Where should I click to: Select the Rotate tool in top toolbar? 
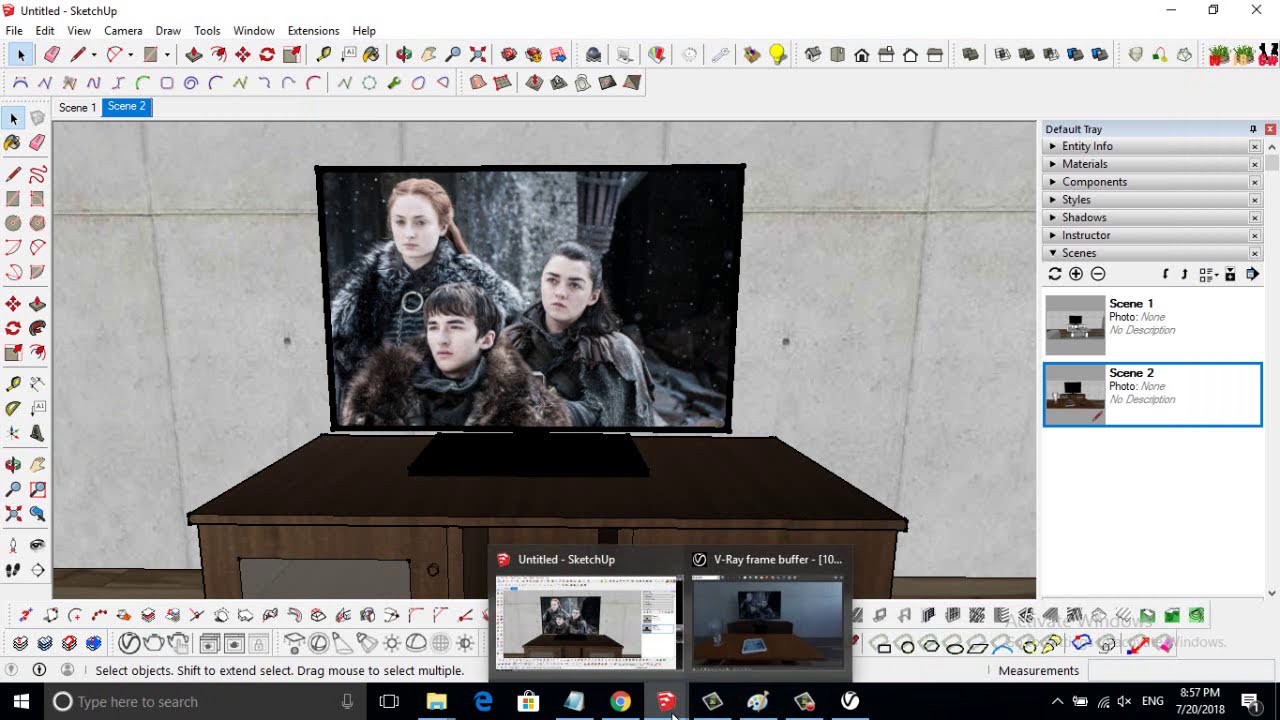[267, 55]
